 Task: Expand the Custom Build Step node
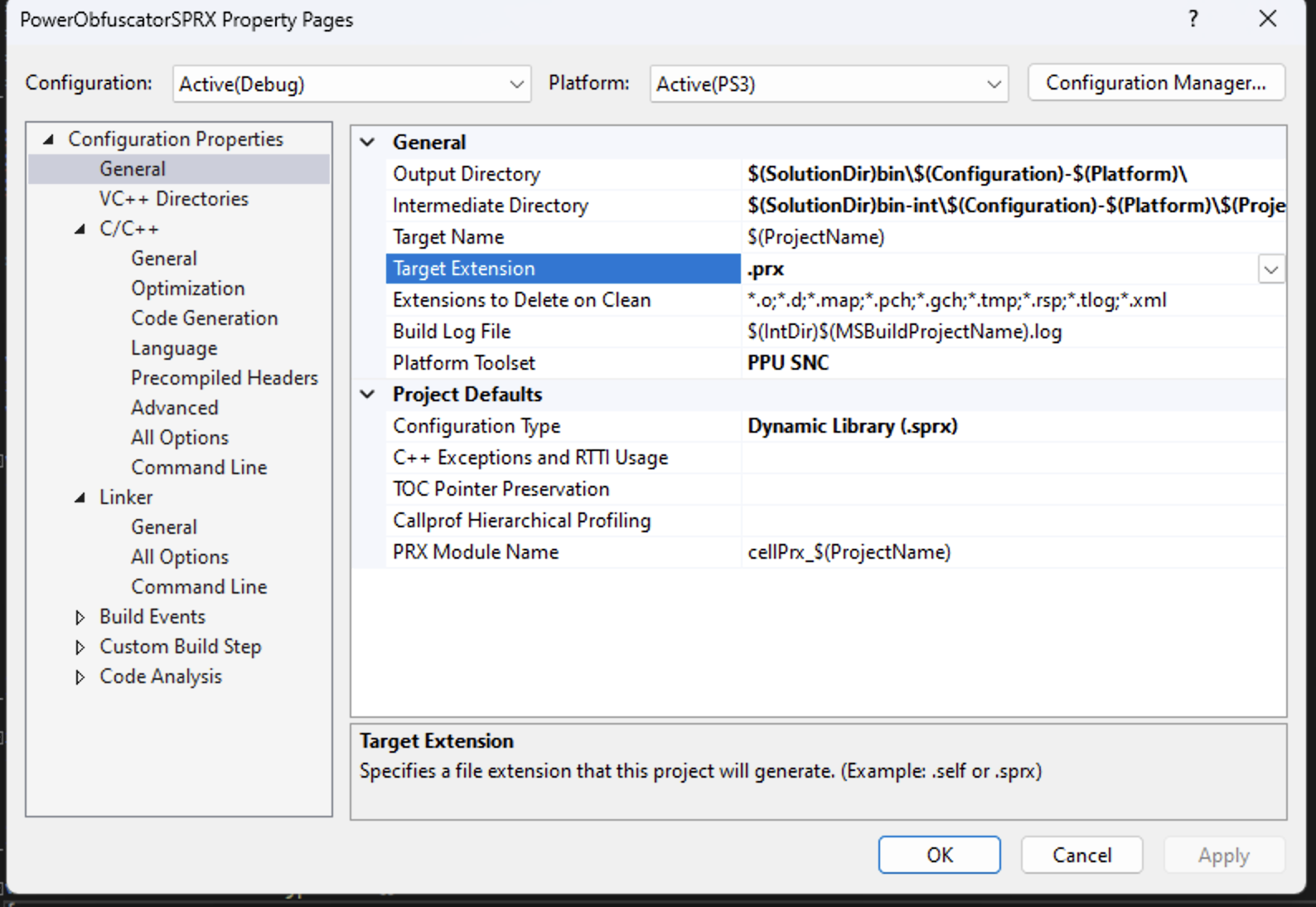[80, 647]
